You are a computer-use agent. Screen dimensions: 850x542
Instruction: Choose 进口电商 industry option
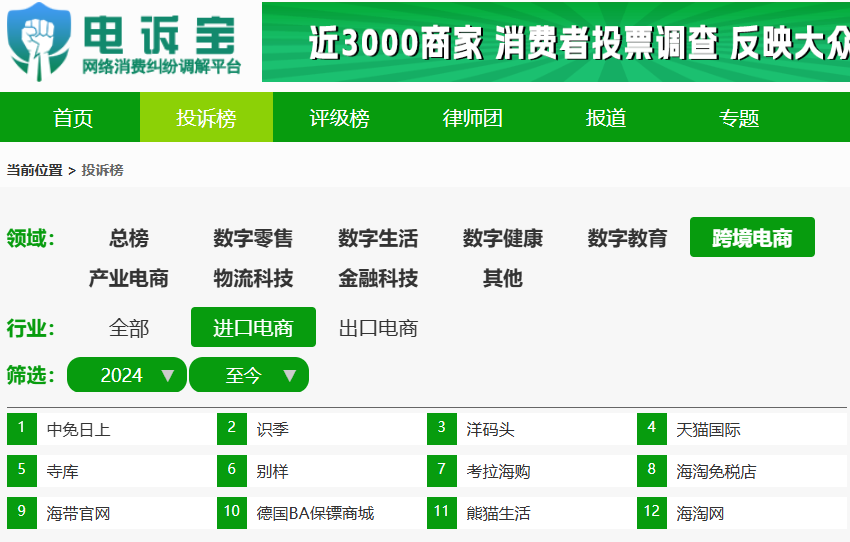tap(253, 327)
